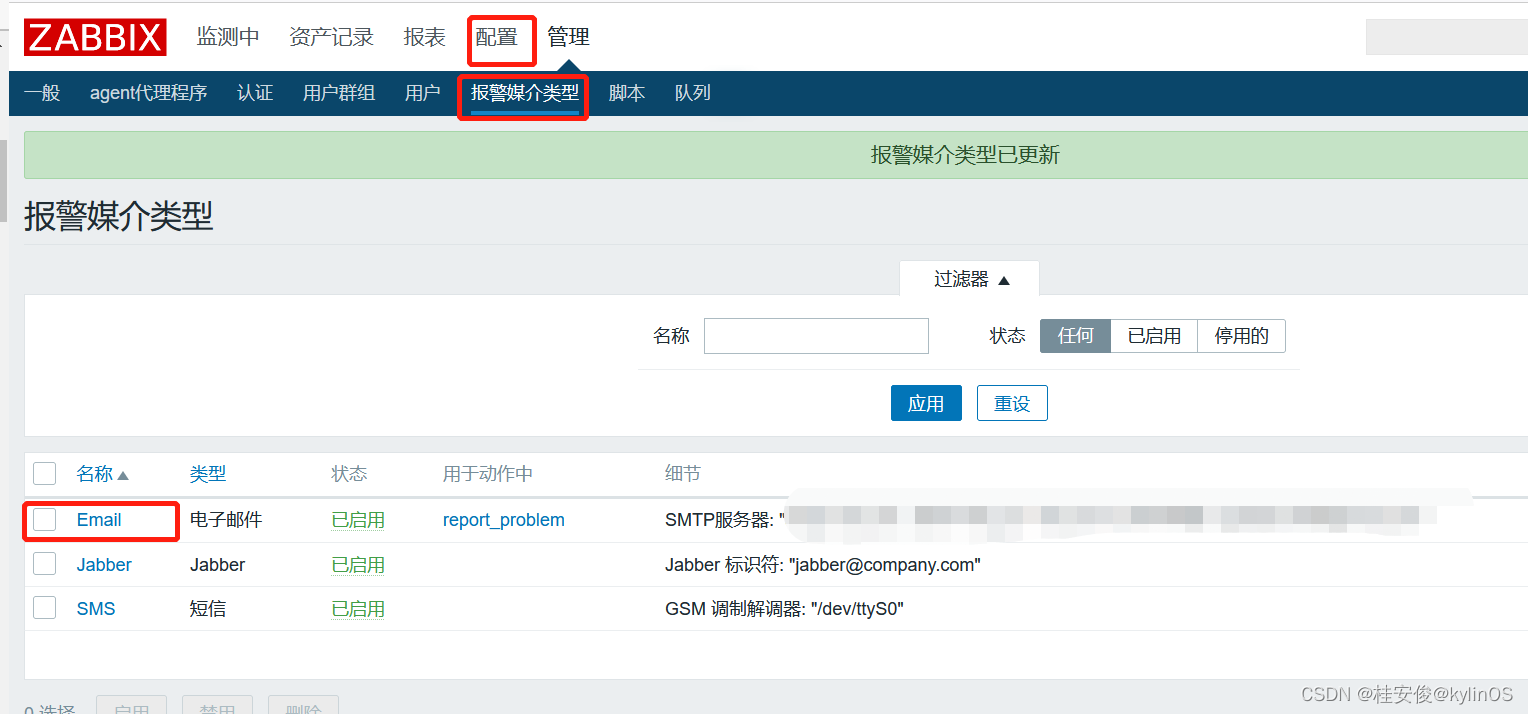Viewport: 1528px width, 714px height.
Task: Open the 用户 submenu
Action: [423, 93]
